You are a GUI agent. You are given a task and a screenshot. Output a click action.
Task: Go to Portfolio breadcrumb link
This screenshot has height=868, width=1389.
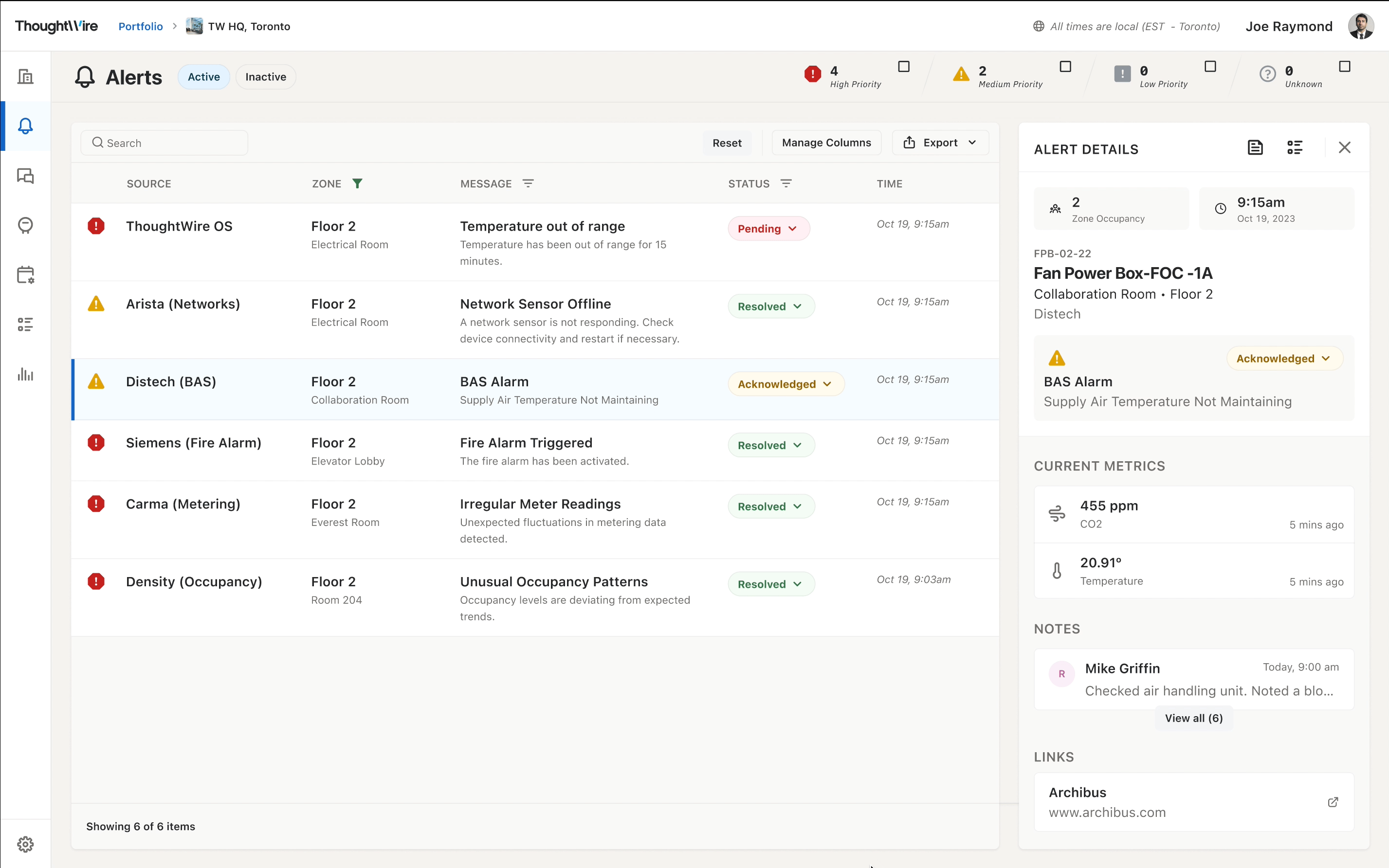[141, 26]
